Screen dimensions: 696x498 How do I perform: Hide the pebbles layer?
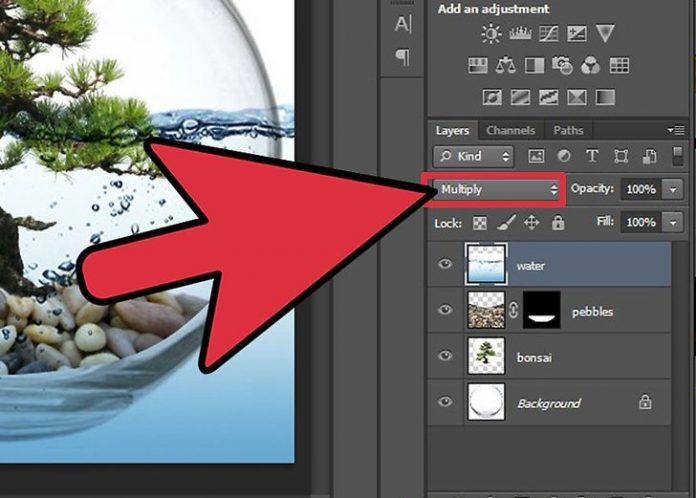coord(445,311)
